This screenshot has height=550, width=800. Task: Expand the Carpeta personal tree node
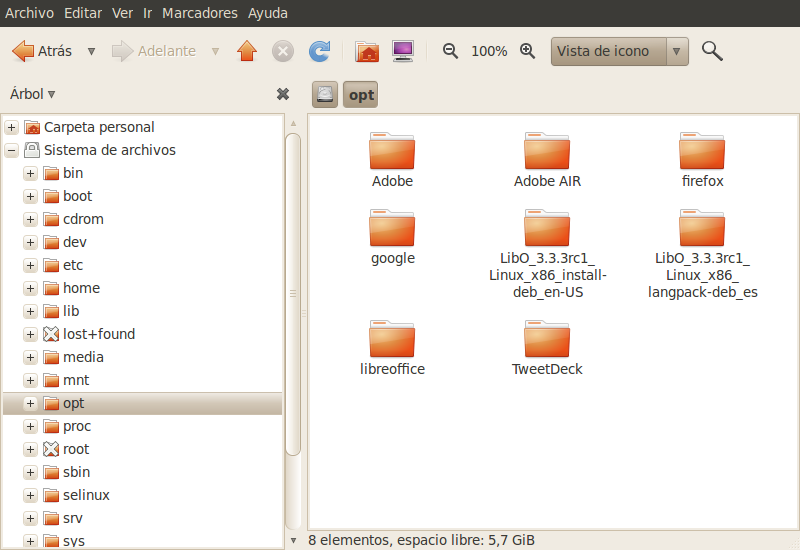pyautogui.click(x=12, y=127)
